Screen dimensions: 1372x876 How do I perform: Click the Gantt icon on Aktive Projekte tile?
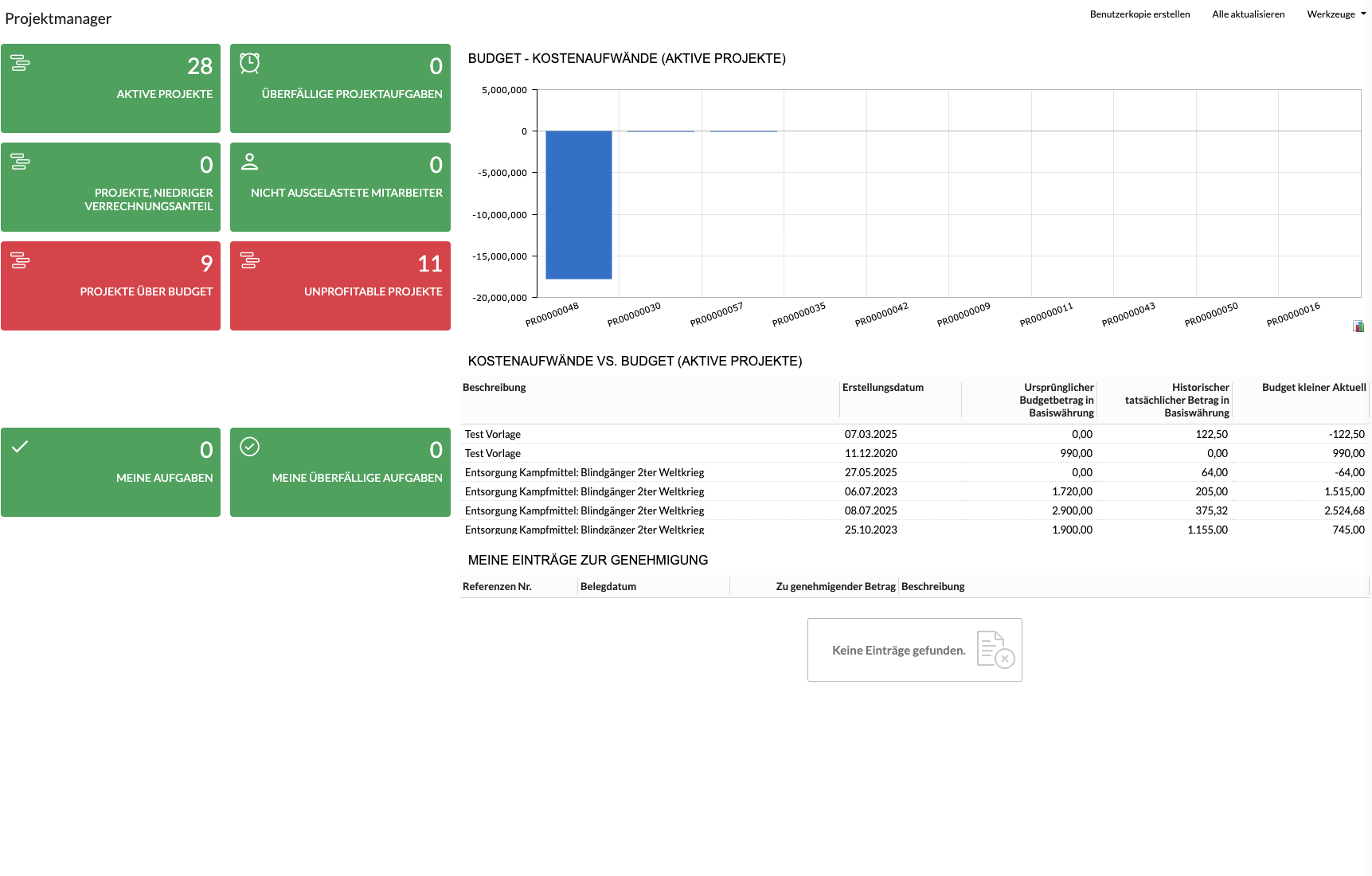click(20, 64)
